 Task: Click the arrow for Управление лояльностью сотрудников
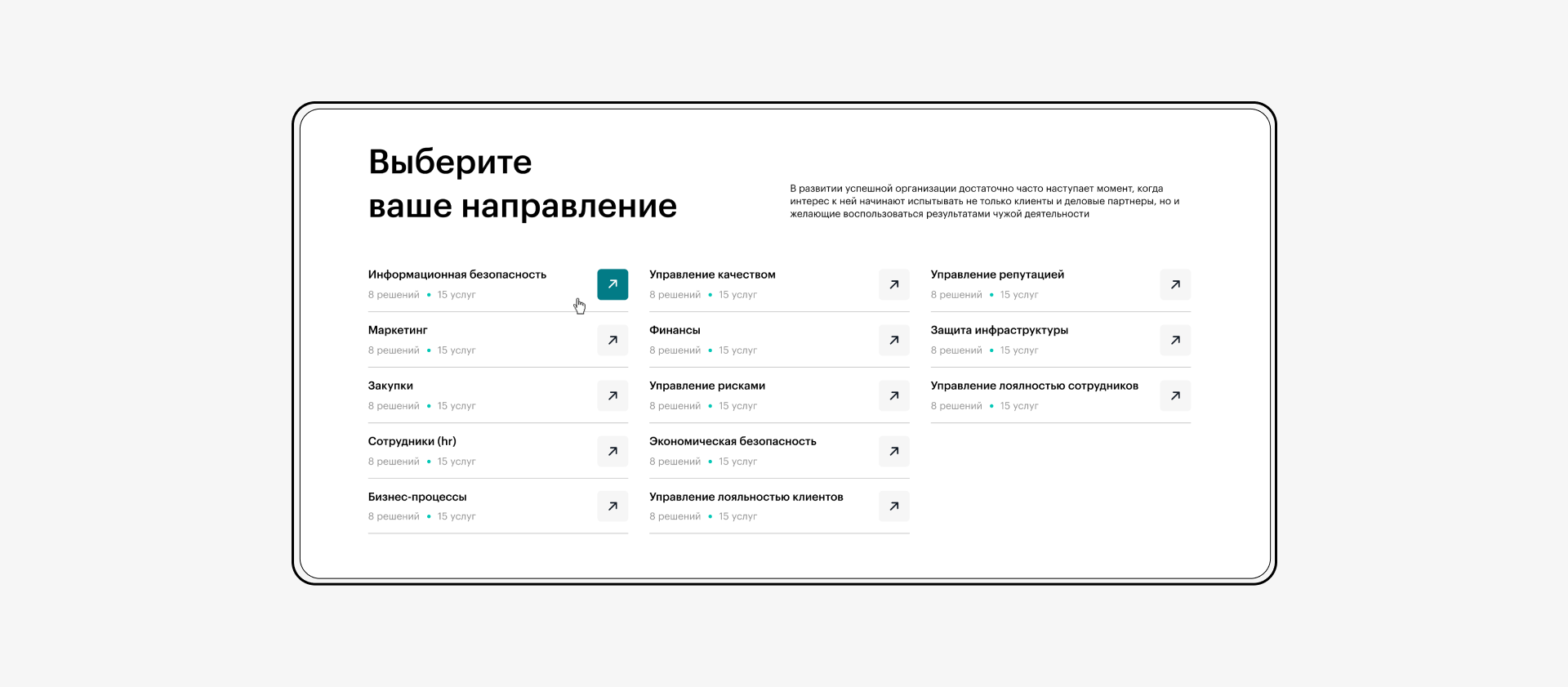click(x=1175, y=395)
